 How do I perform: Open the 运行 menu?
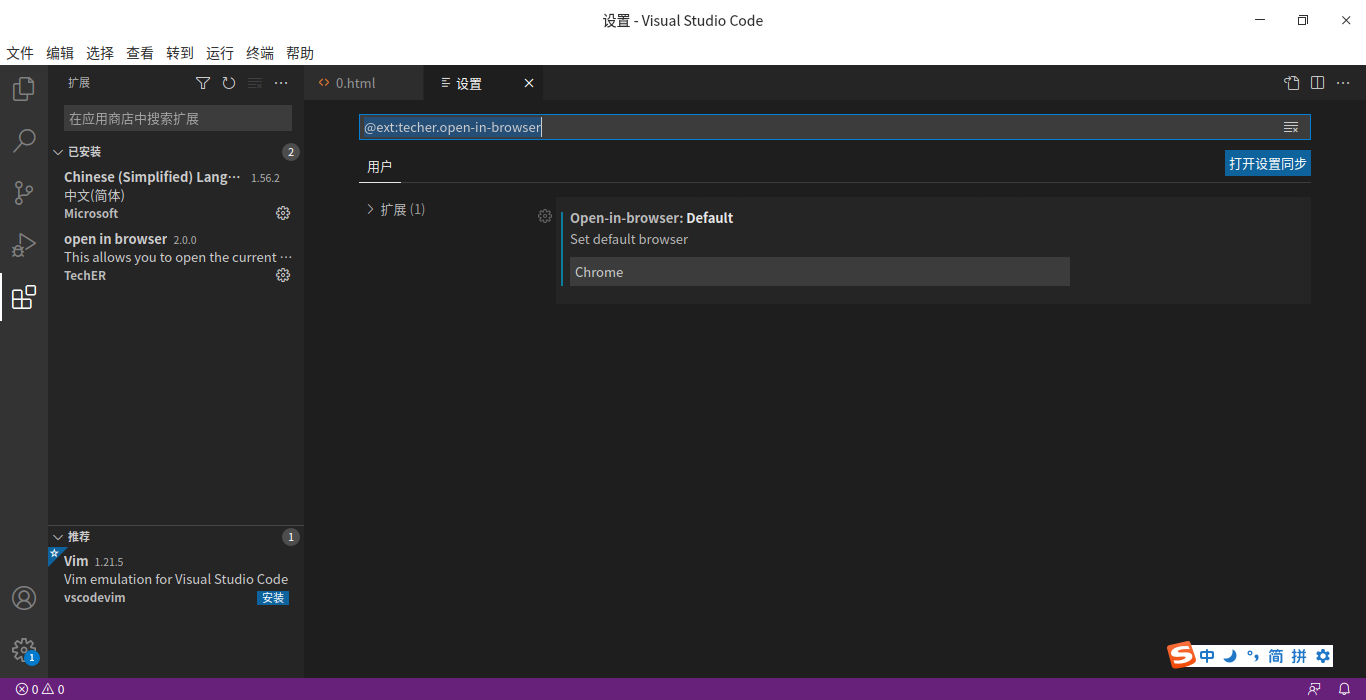coord(220,53)
